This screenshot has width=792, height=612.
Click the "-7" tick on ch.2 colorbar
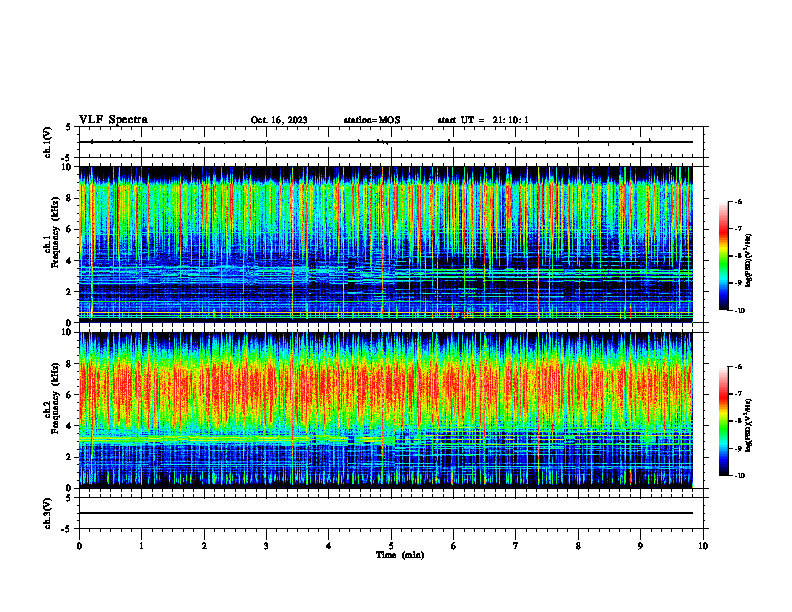coord(738,394)
